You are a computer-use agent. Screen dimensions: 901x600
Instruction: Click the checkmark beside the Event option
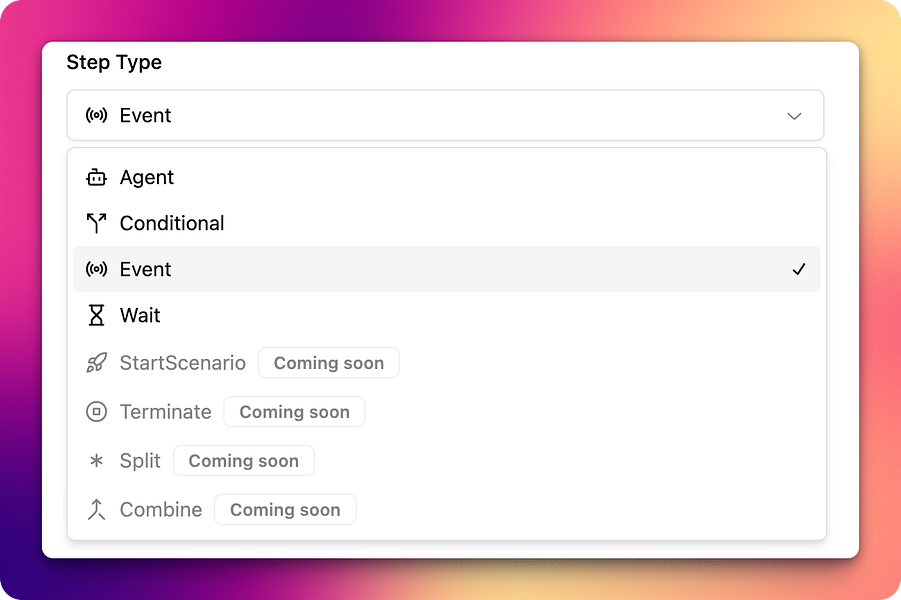click(799, 269)
